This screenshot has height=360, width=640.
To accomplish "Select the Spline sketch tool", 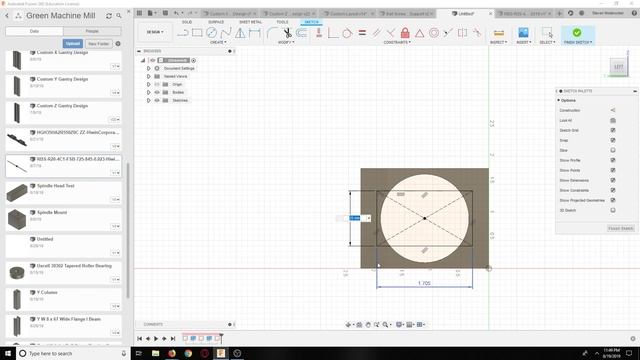I will pos(226,33).
